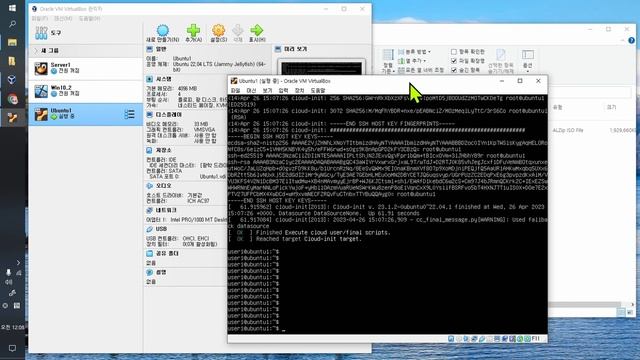Switch Explorer to details view icon

click(x=620, y=313)
